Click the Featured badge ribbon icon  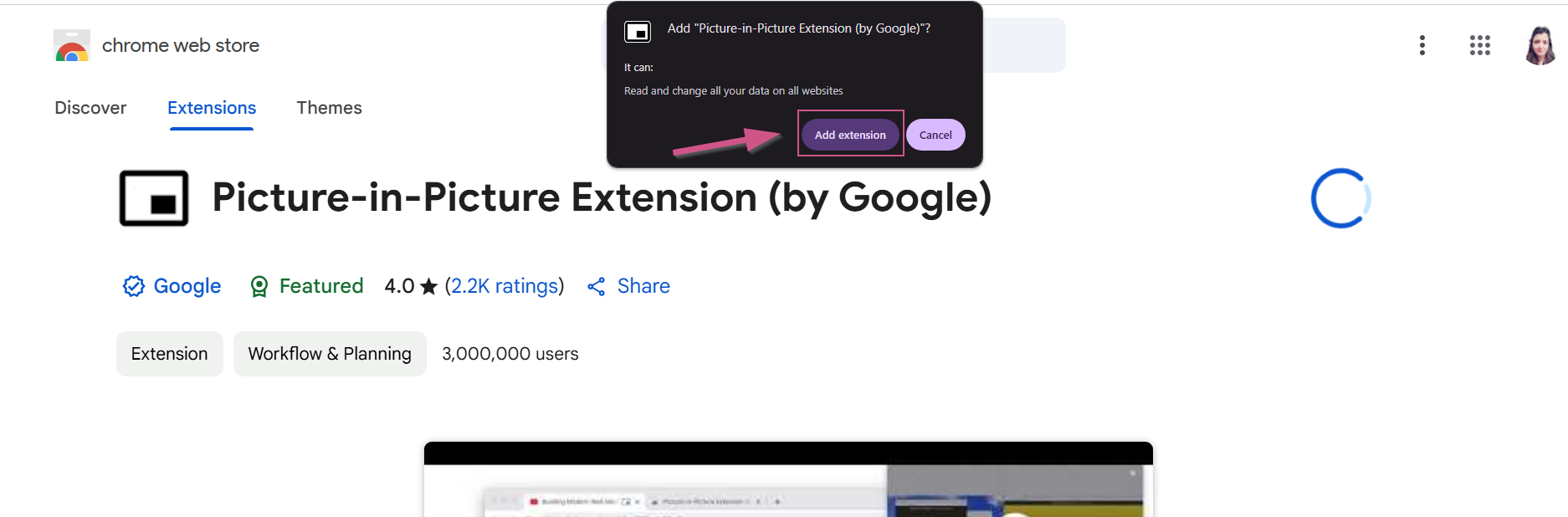pos(259,287)
